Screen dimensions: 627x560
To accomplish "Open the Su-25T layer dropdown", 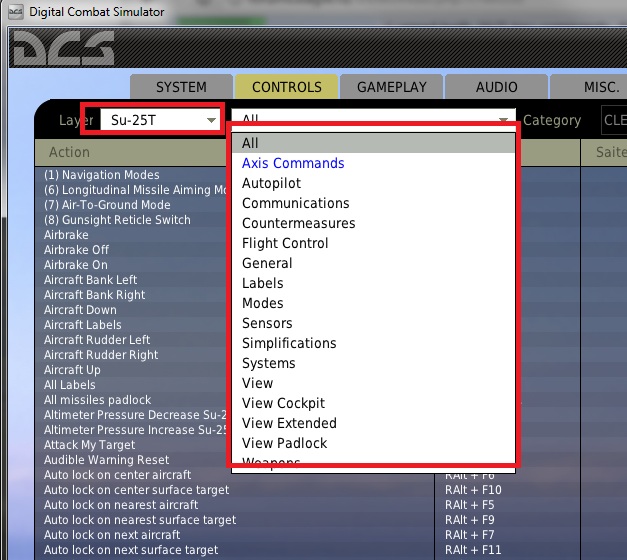I will point(160,120).
